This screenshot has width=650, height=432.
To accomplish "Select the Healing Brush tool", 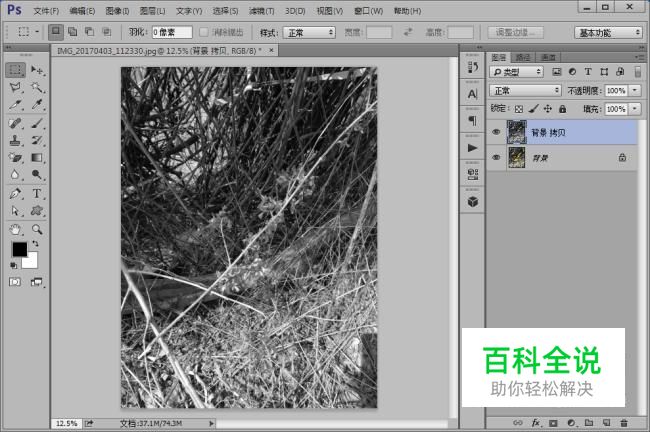I will 15,123.
